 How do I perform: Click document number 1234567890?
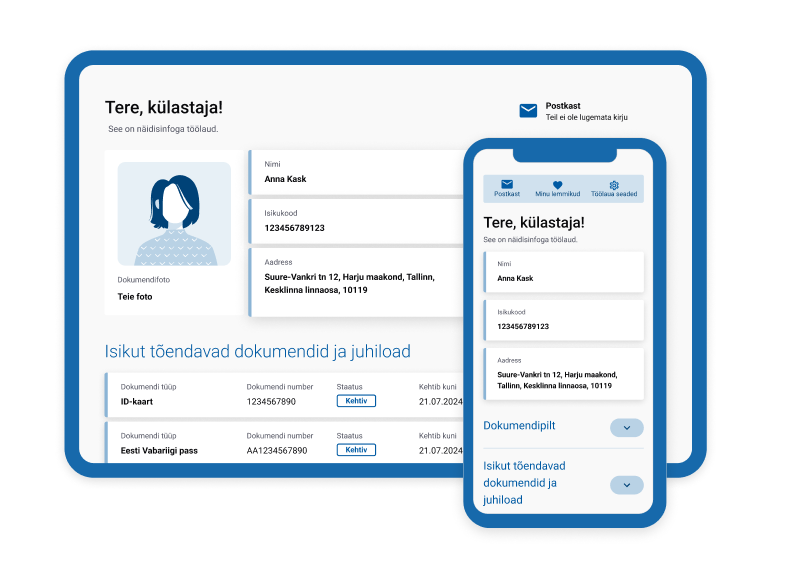coord(271,401)
